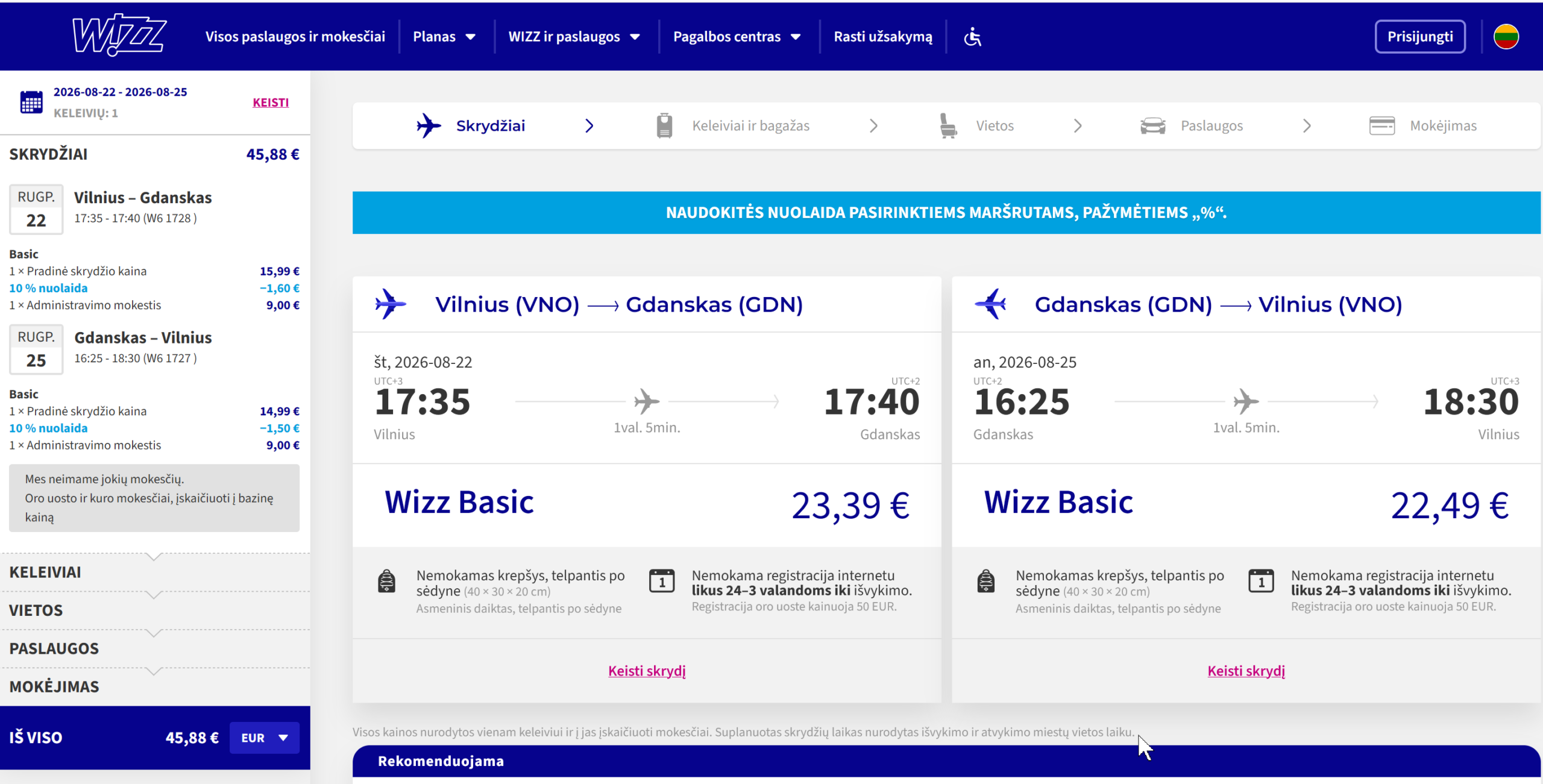Click the backpack icon in Vilnius–Gdanskas card
Image resolution: width=1543 pixels, height=784 pixels.
(x=386, y=582)
